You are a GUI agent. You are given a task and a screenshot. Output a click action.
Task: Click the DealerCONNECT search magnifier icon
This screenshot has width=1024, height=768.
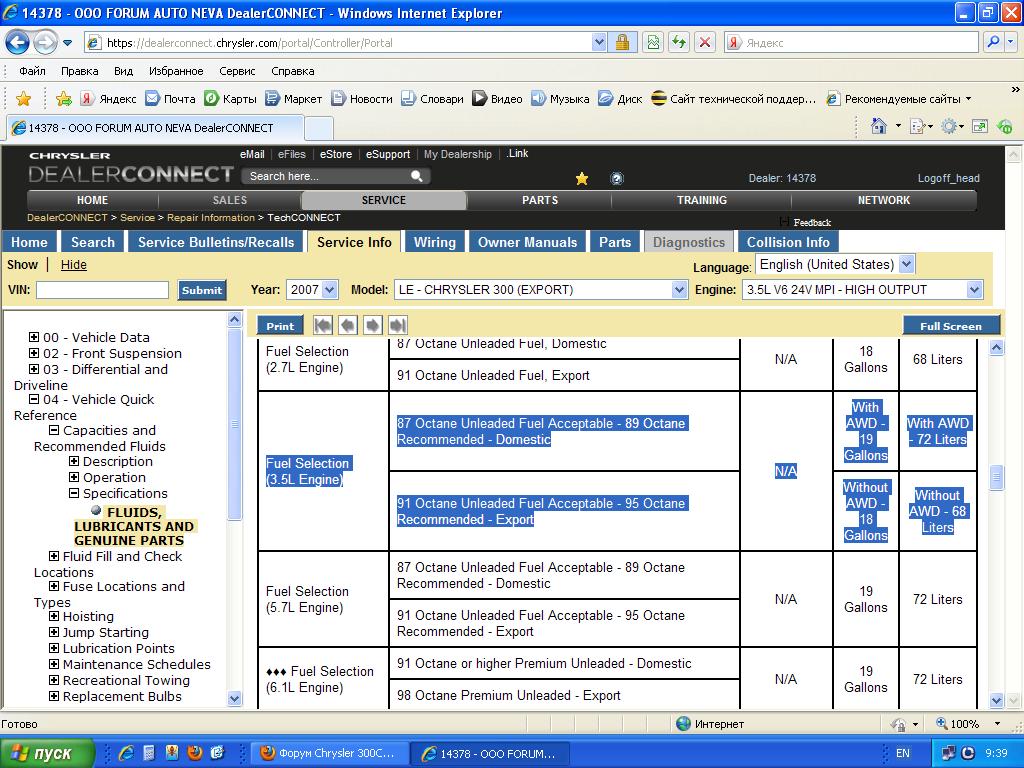(416, 176)
